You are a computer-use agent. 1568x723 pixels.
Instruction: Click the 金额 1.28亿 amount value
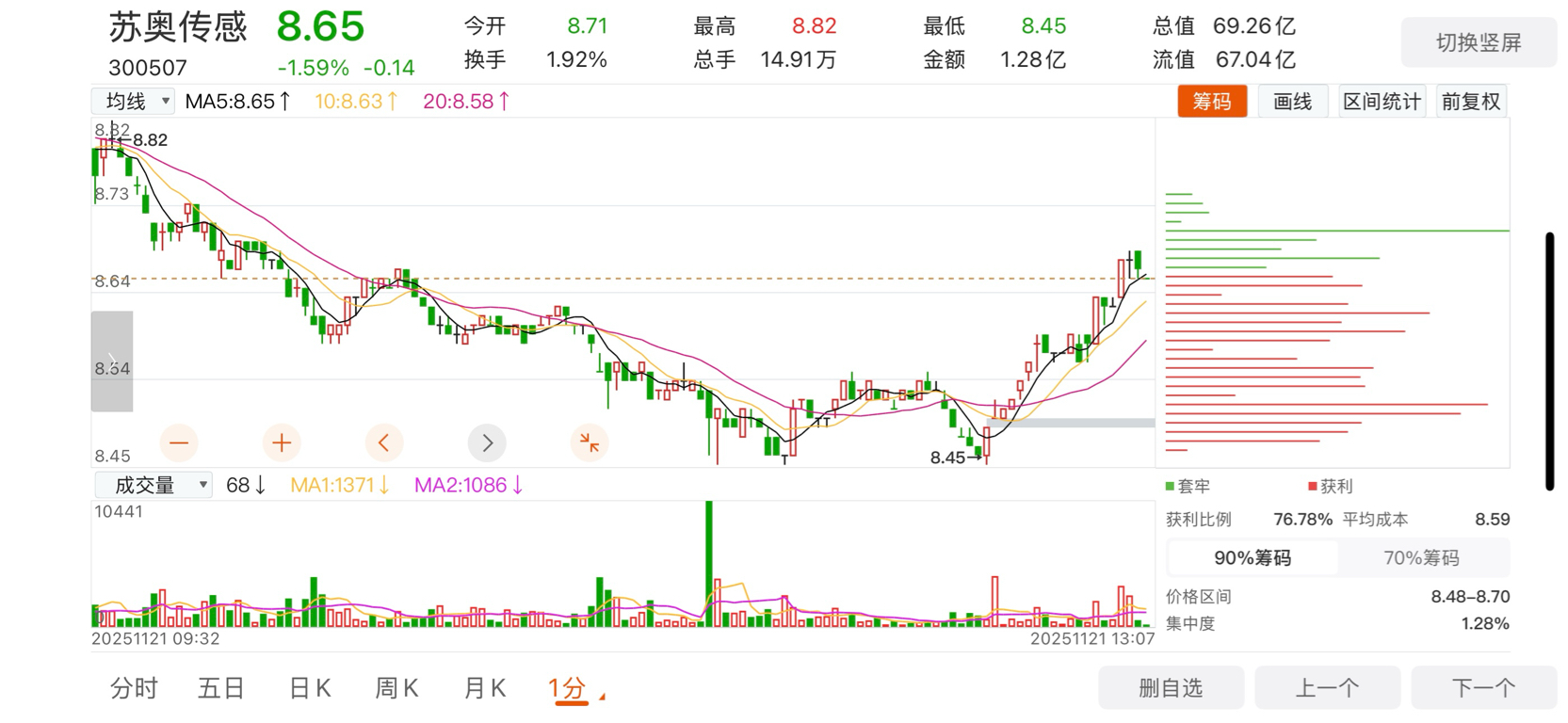click(x=1033, y=60)
